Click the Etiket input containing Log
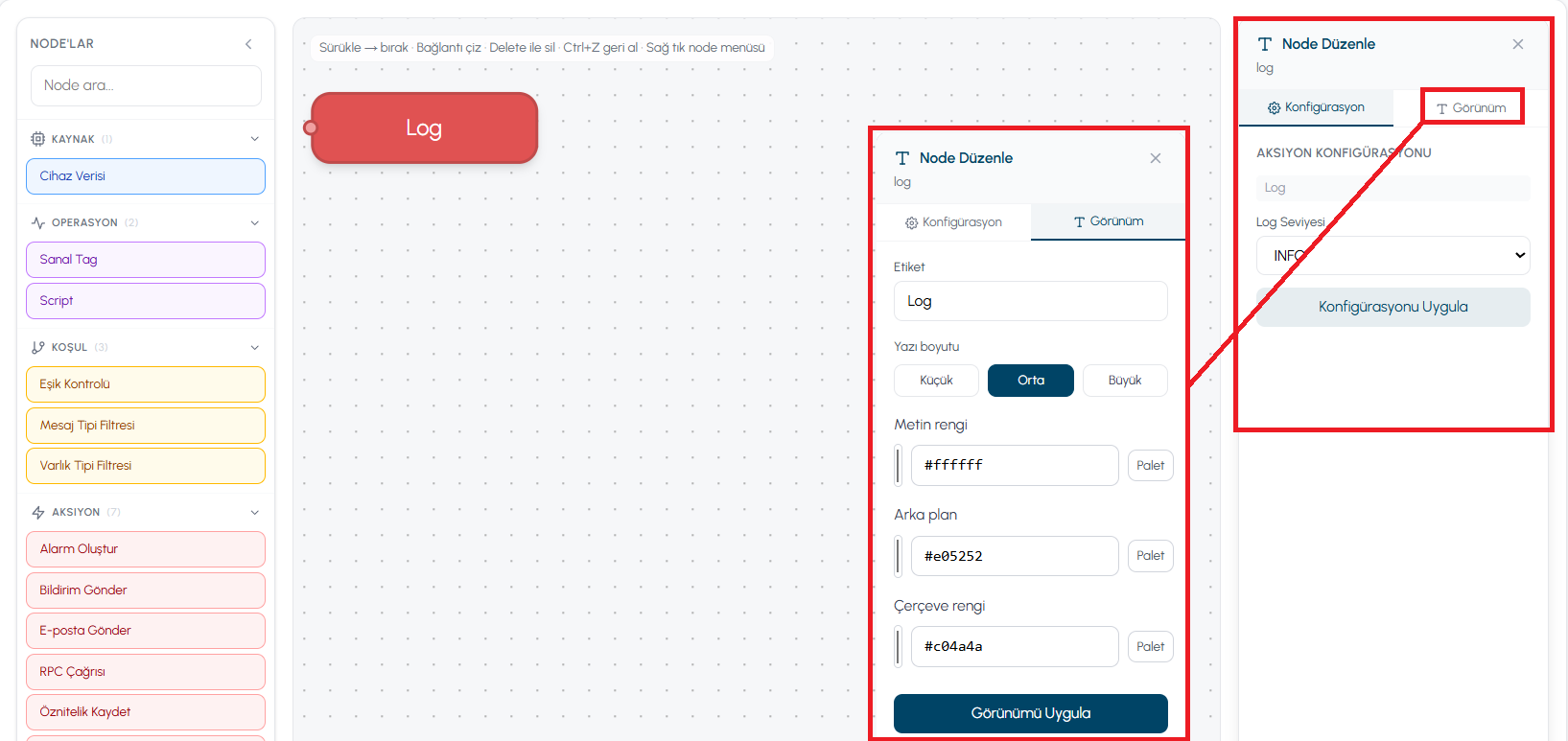Viewport: 1568px width, 741px height. point(1031,301)
